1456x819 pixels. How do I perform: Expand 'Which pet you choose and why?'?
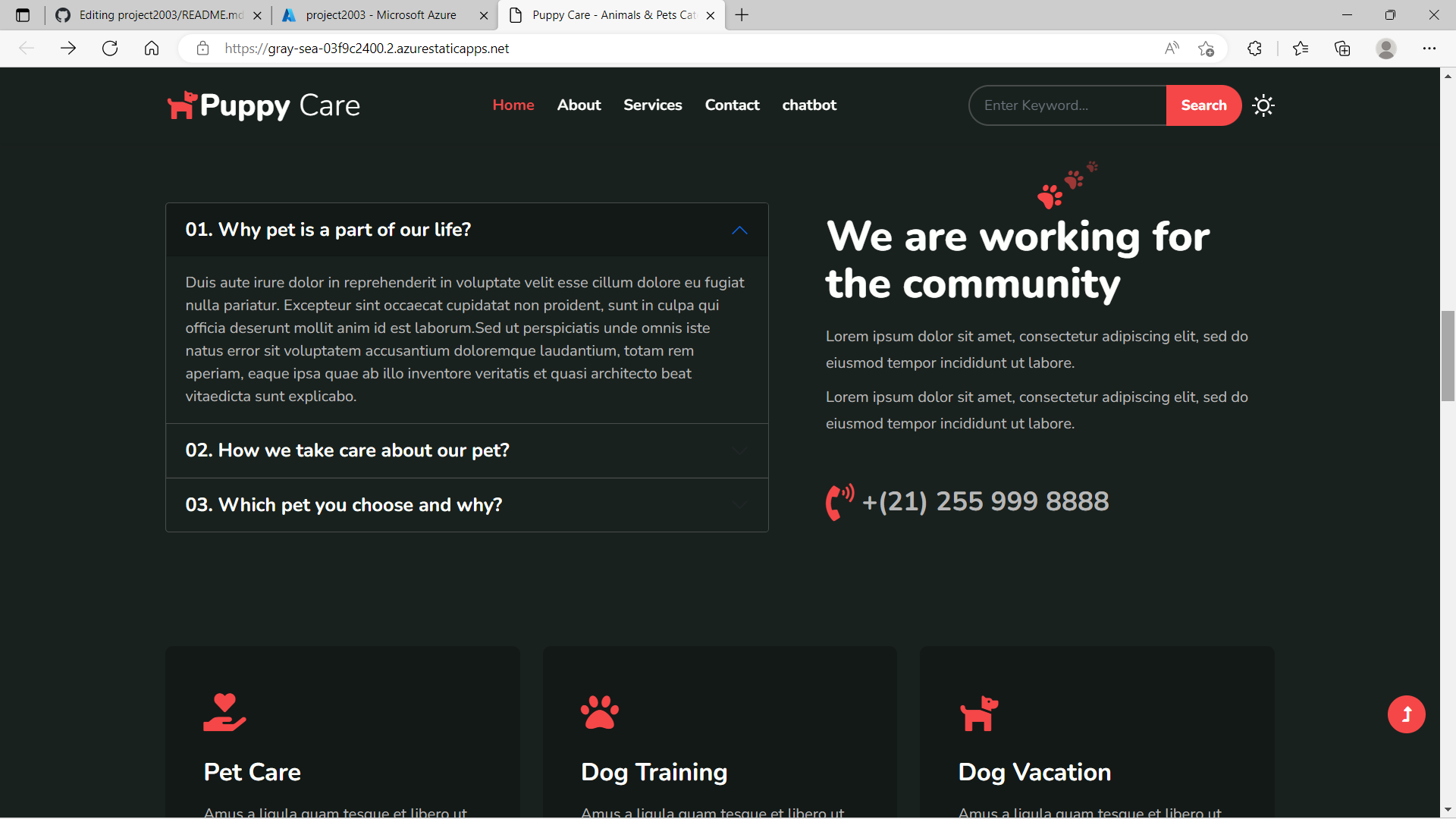(466, 505)
